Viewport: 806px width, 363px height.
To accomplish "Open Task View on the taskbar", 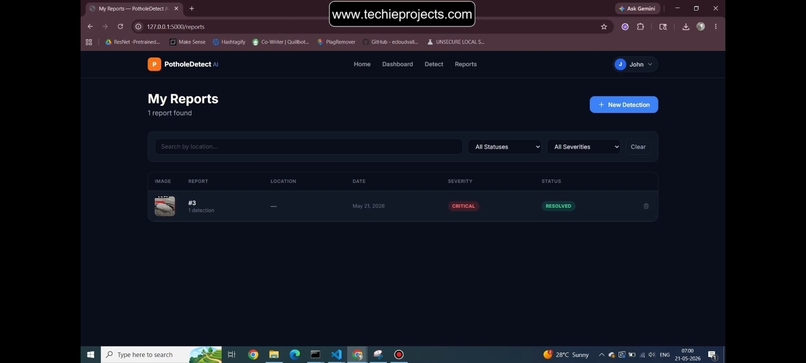I will 231,355.
